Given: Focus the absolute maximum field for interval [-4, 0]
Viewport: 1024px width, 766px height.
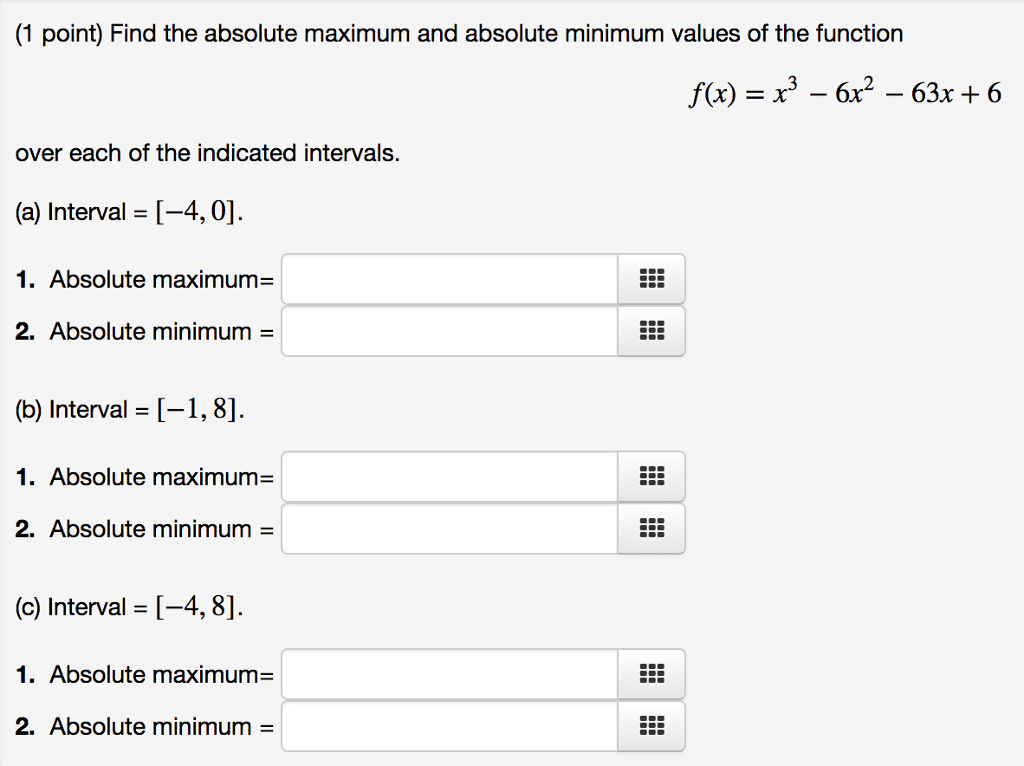Looking at the screenshot, I should point(450,279).
